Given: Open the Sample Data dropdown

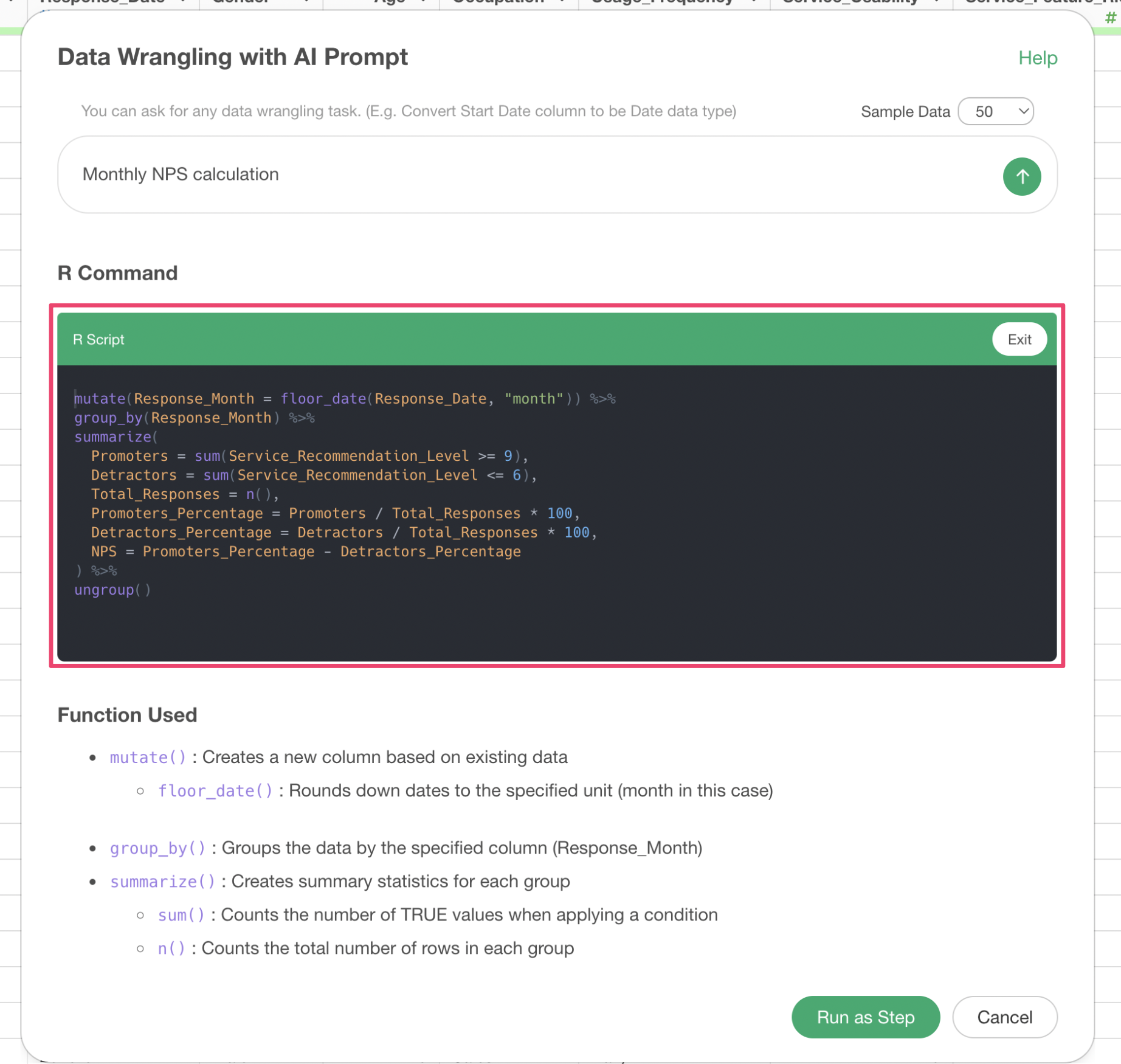Looking at the screenshot, I should click(x=995, y=111).
